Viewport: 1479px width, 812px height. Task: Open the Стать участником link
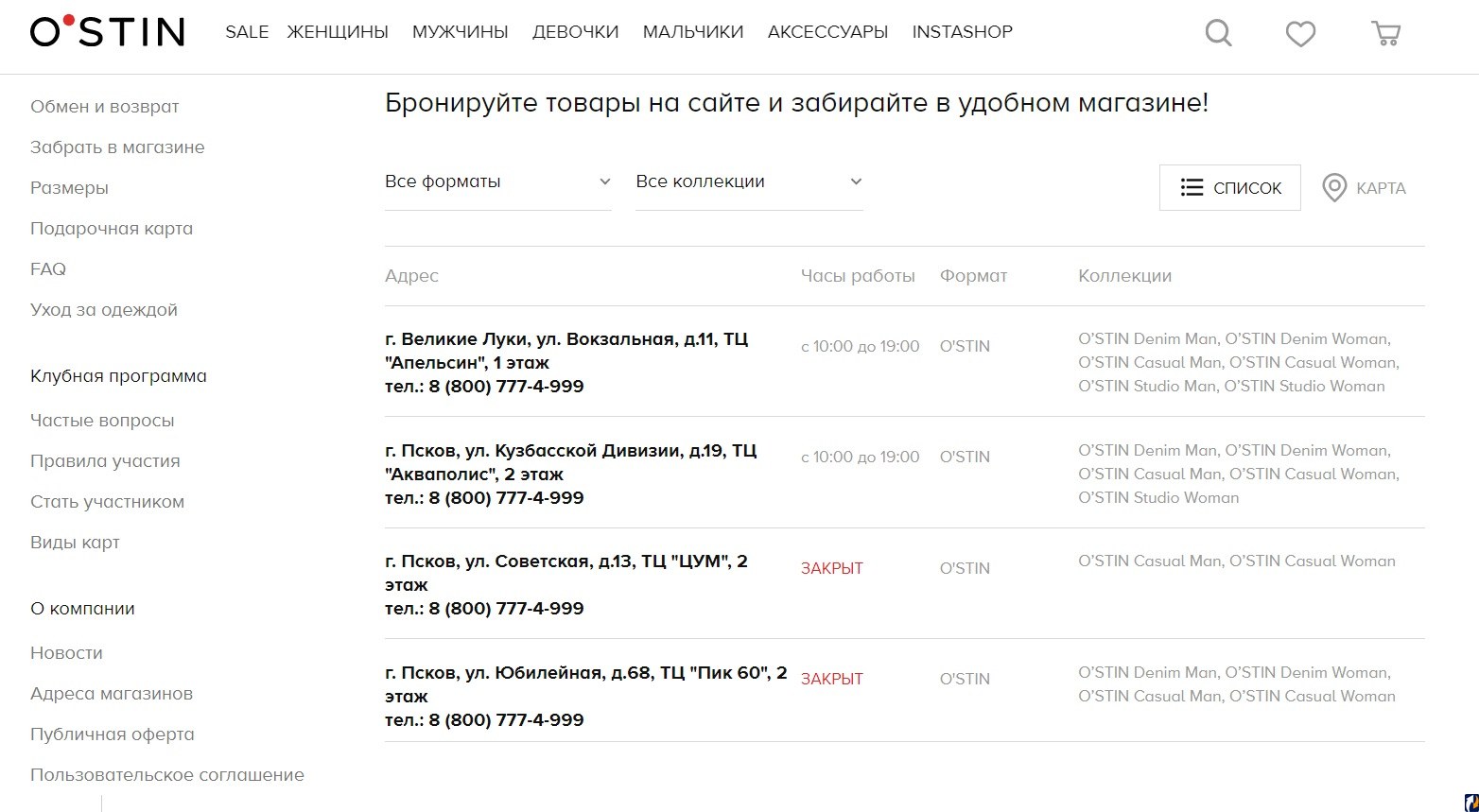coord(107,502)
